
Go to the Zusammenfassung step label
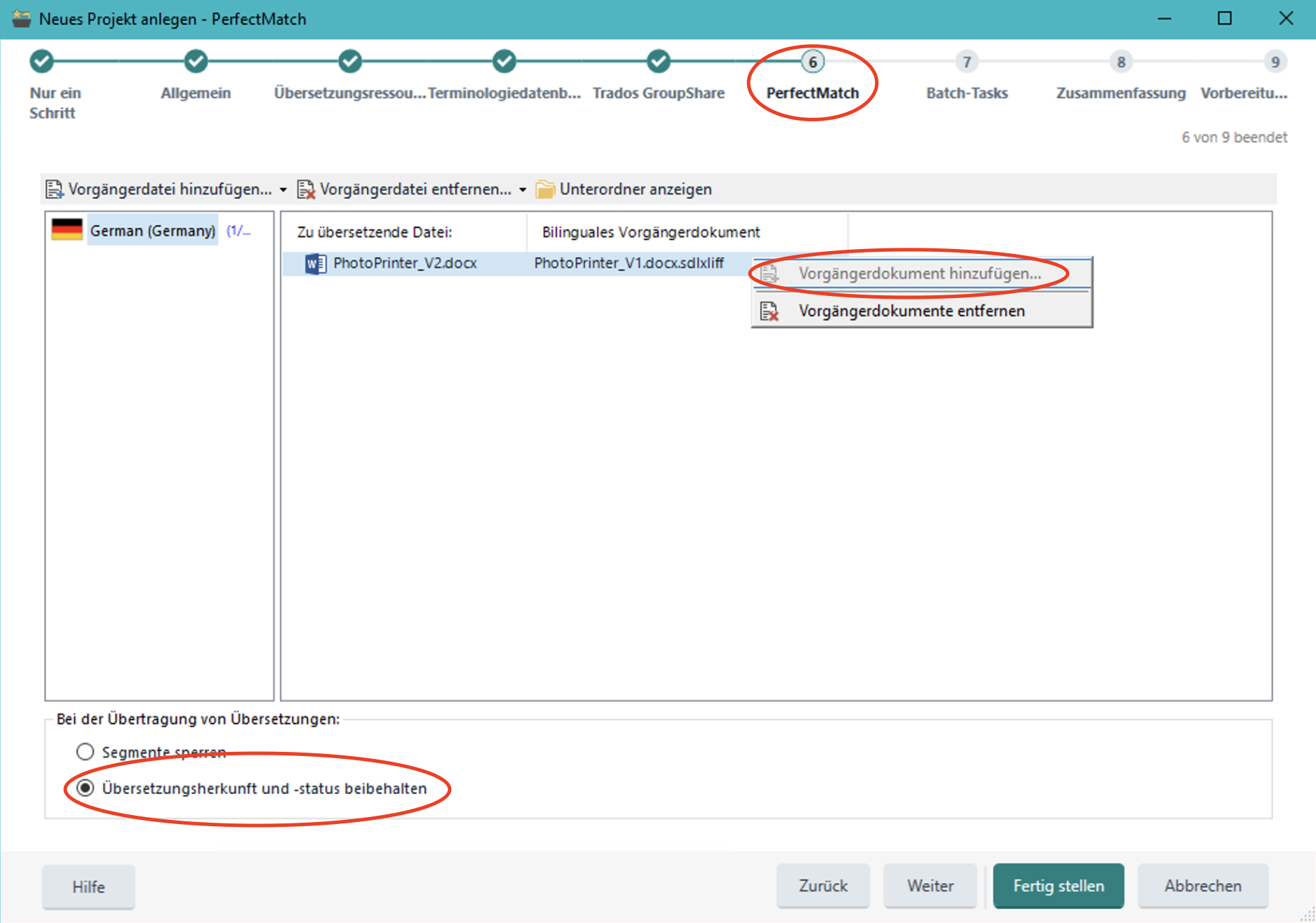click(x=1121, y=93)
